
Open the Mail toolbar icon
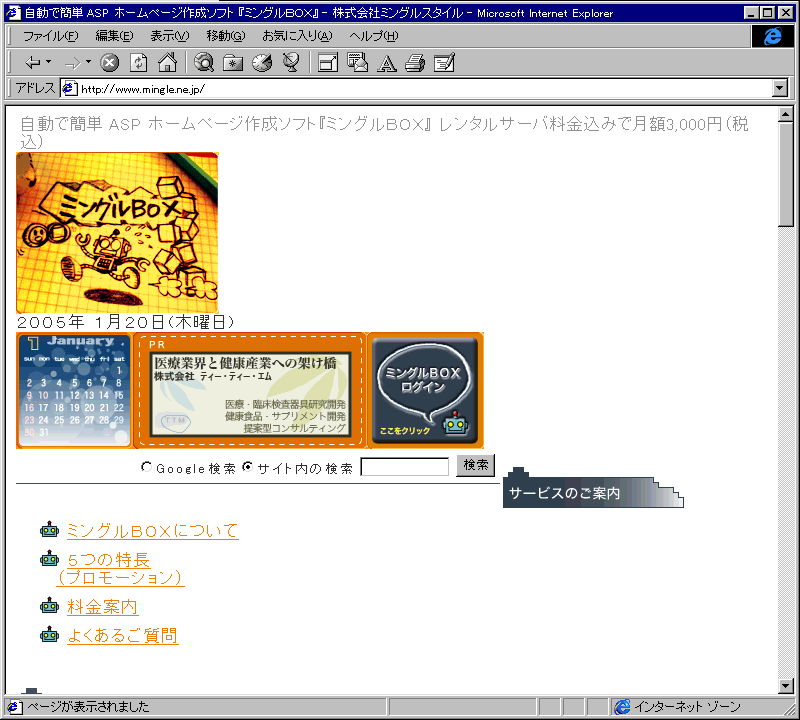point(357,63)
